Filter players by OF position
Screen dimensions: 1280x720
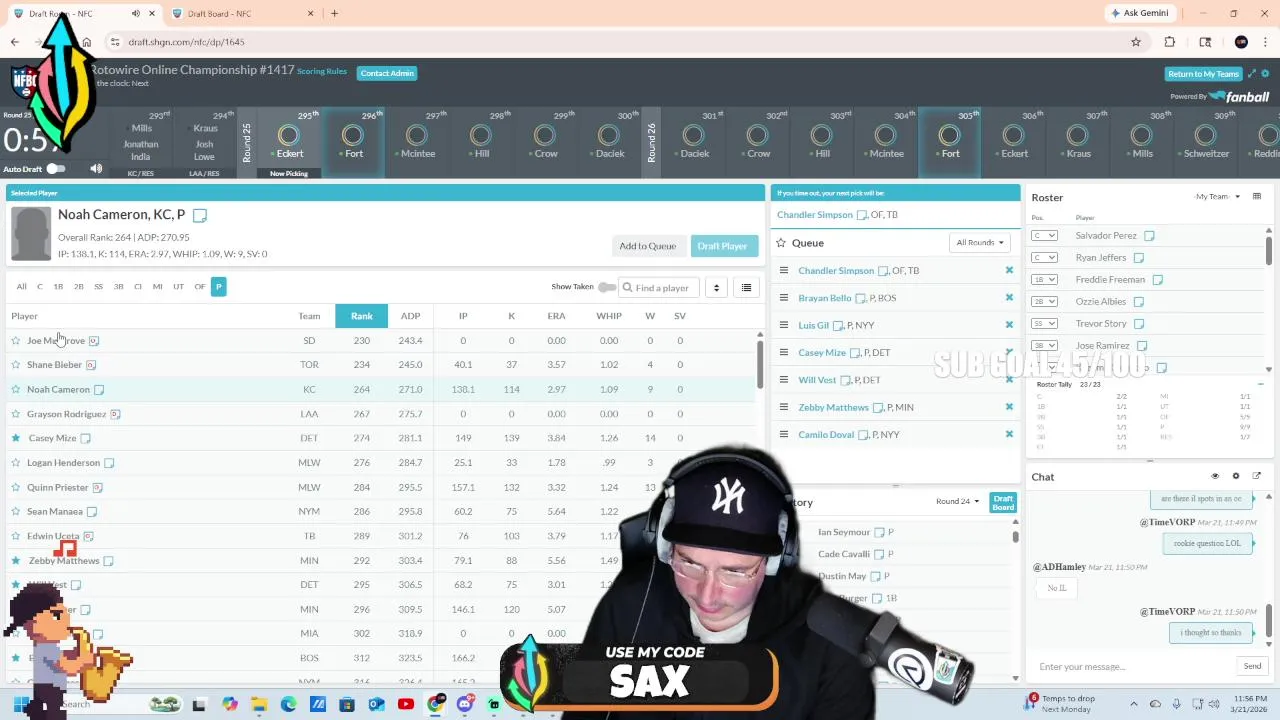[200, 287]
